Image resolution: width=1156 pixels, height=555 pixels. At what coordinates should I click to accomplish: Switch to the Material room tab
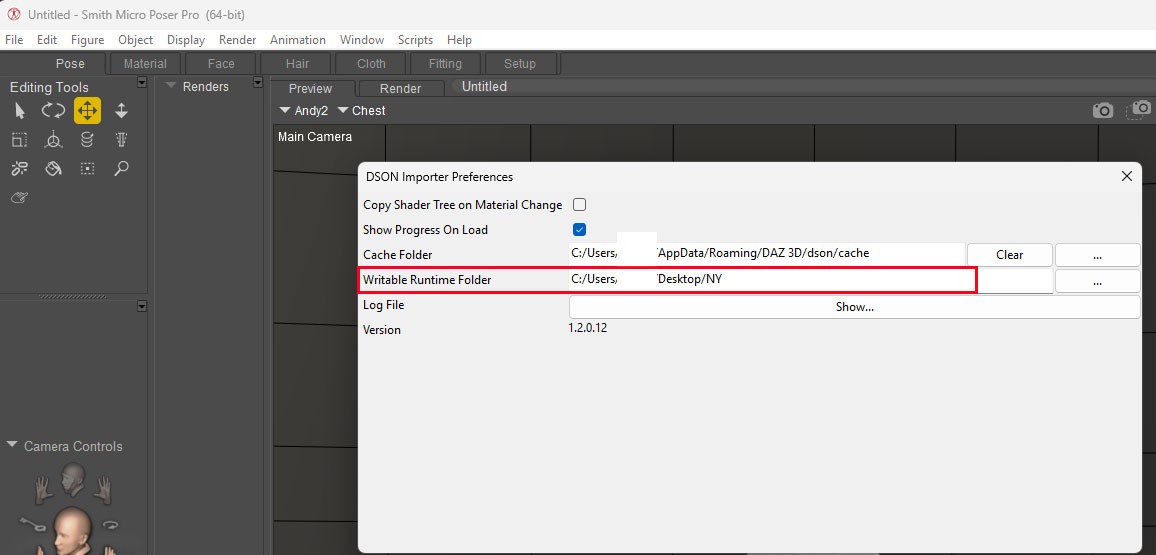click(145, 64)
